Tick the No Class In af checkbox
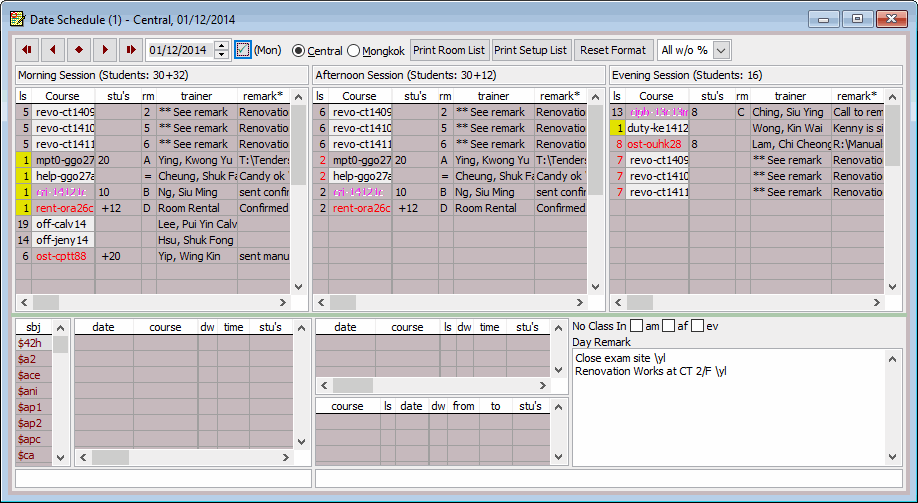This screenshot has height=503, width=918. point(668,326)
